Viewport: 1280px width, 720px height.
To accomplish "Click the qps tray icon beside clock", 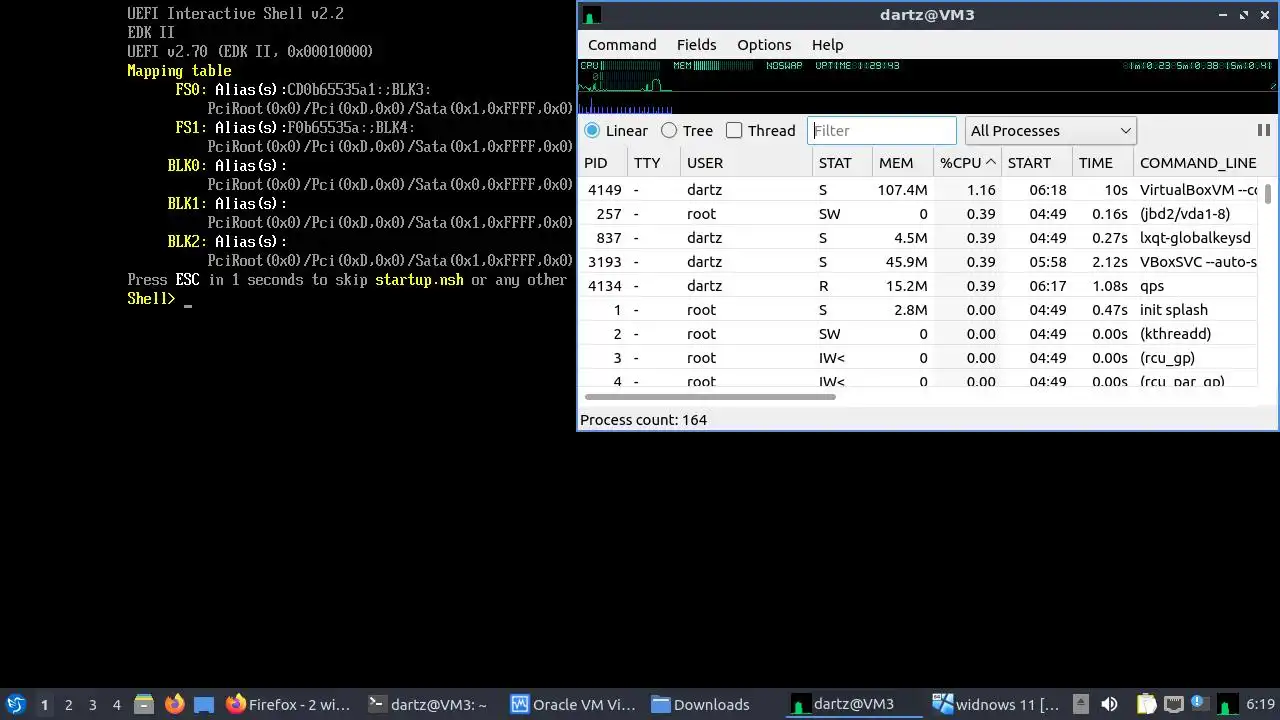I will click(1227, 705).
